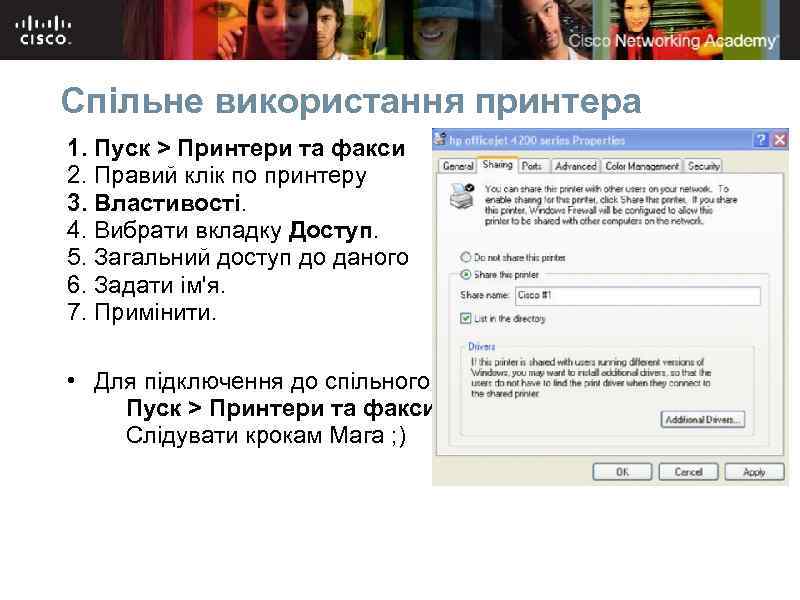The width and height of the screenshot is (800, 600).
Task: Click the Cisco logo in the top-left corner
Action: [42, 30]
